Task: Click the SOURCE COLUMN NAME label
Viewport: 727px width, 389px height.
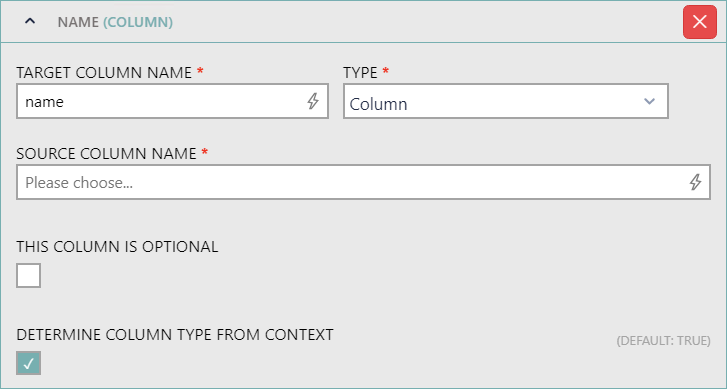Action: point(106,153)
